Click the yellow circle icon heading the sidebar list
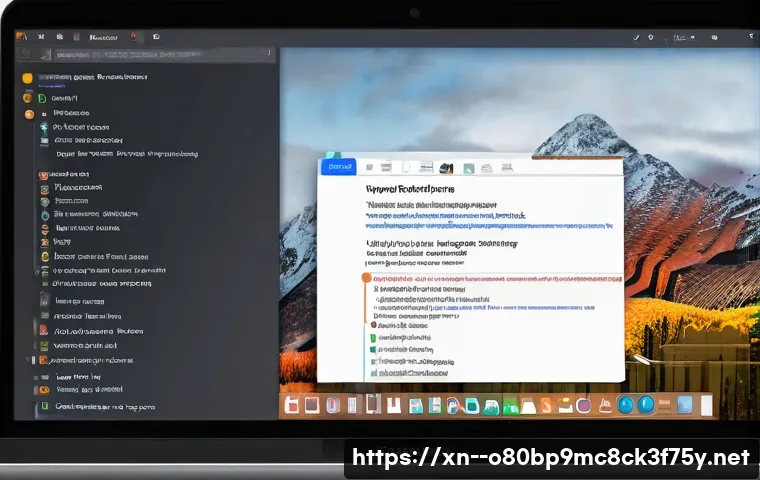Image resolution: width=760 pixels, height=480 pixels. tap(27, 77)
